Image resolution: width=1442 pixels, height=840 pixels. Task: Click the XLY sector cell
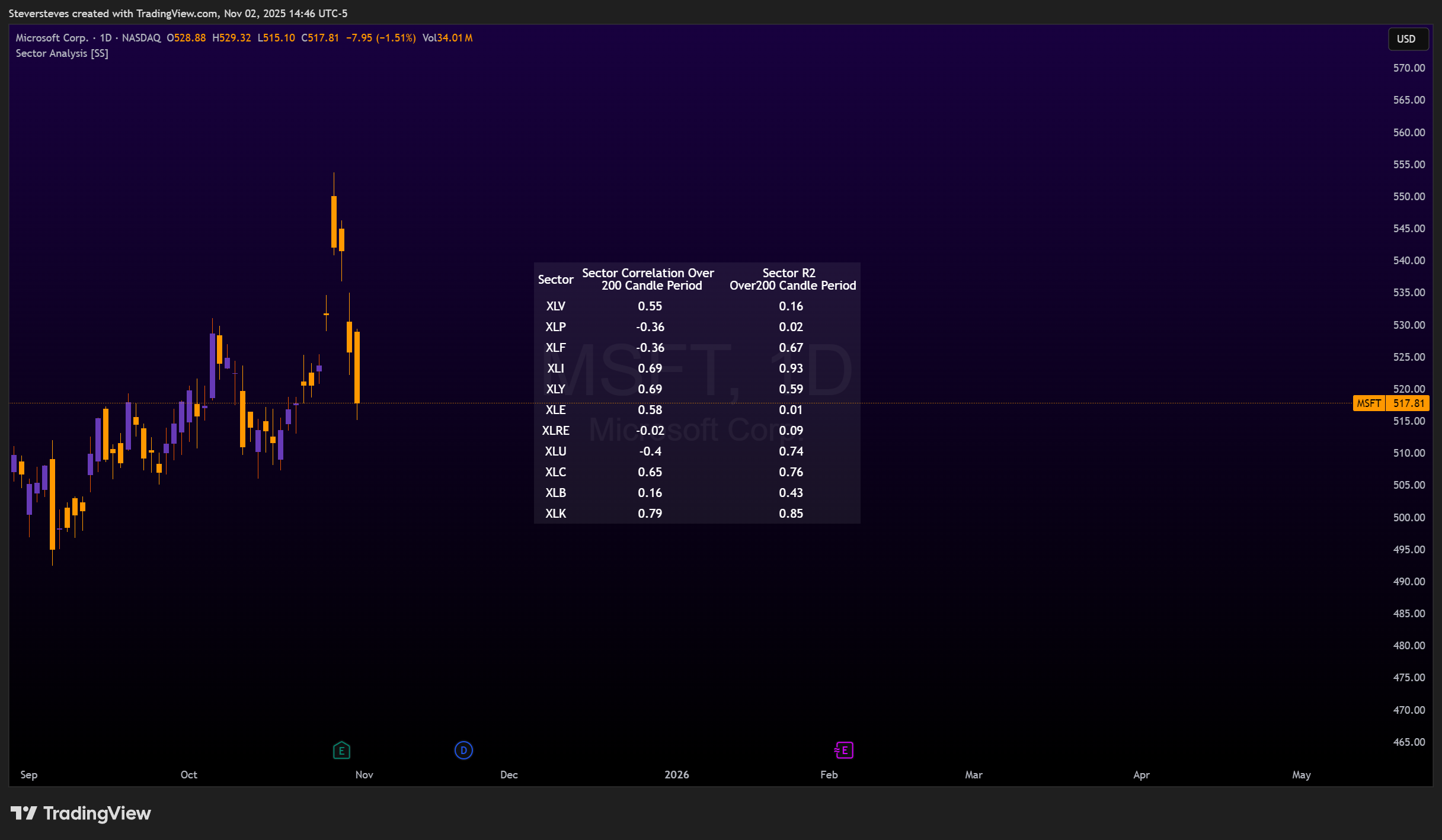pyautogui.click(x=555, y=389)
